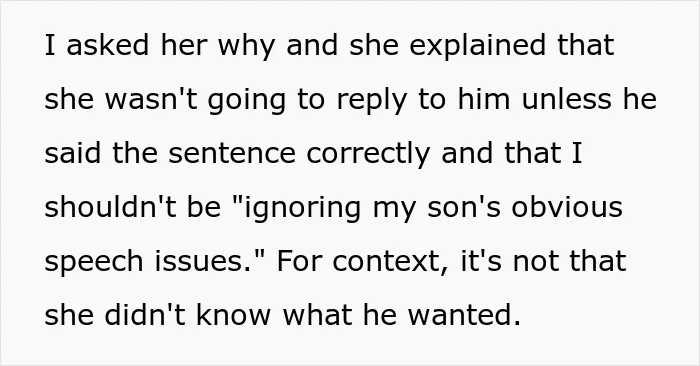Click the word "sentence"

coord(232,153)
